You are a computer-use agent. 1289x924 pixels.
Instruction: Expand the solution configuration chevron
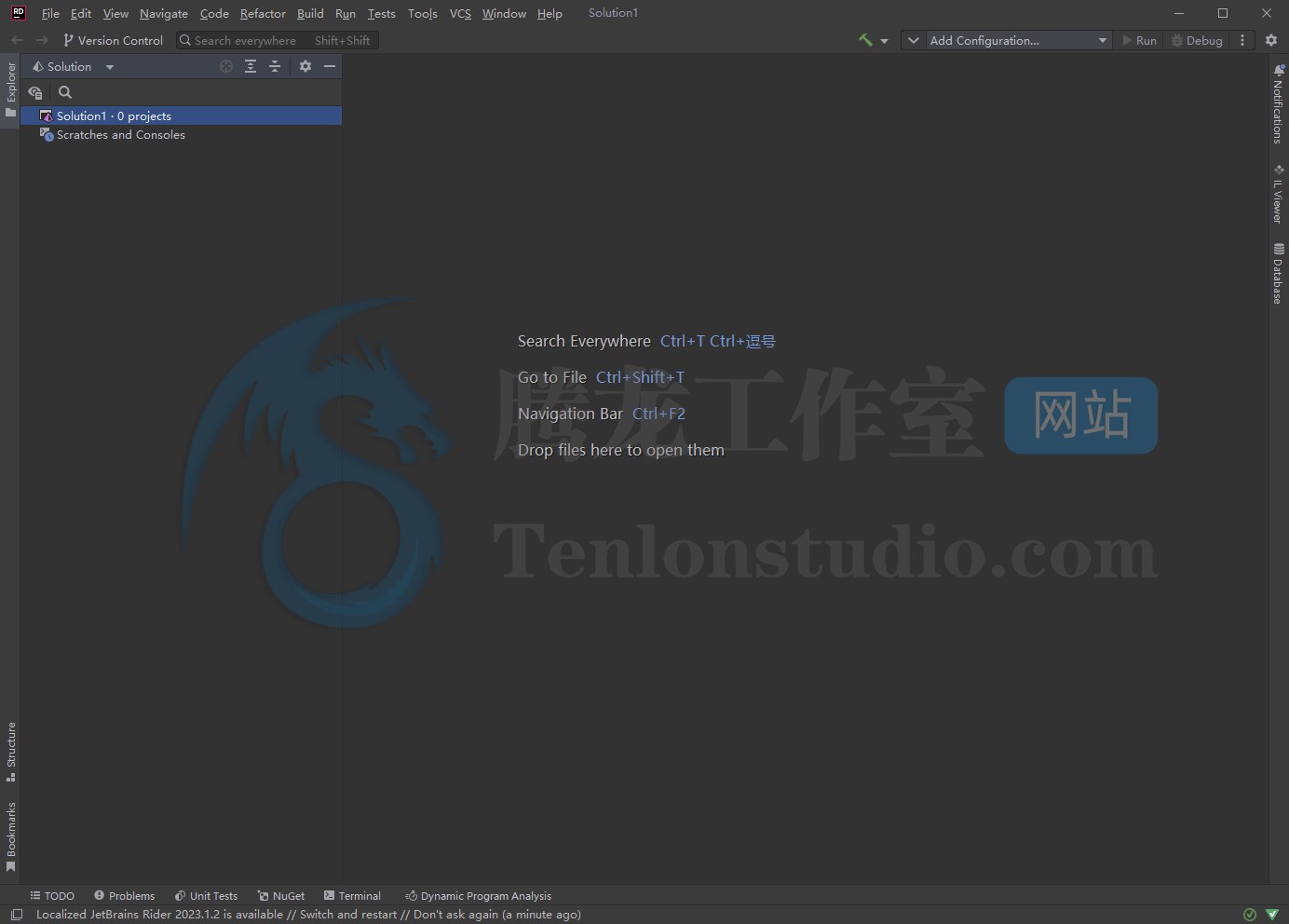click(914, 40)
